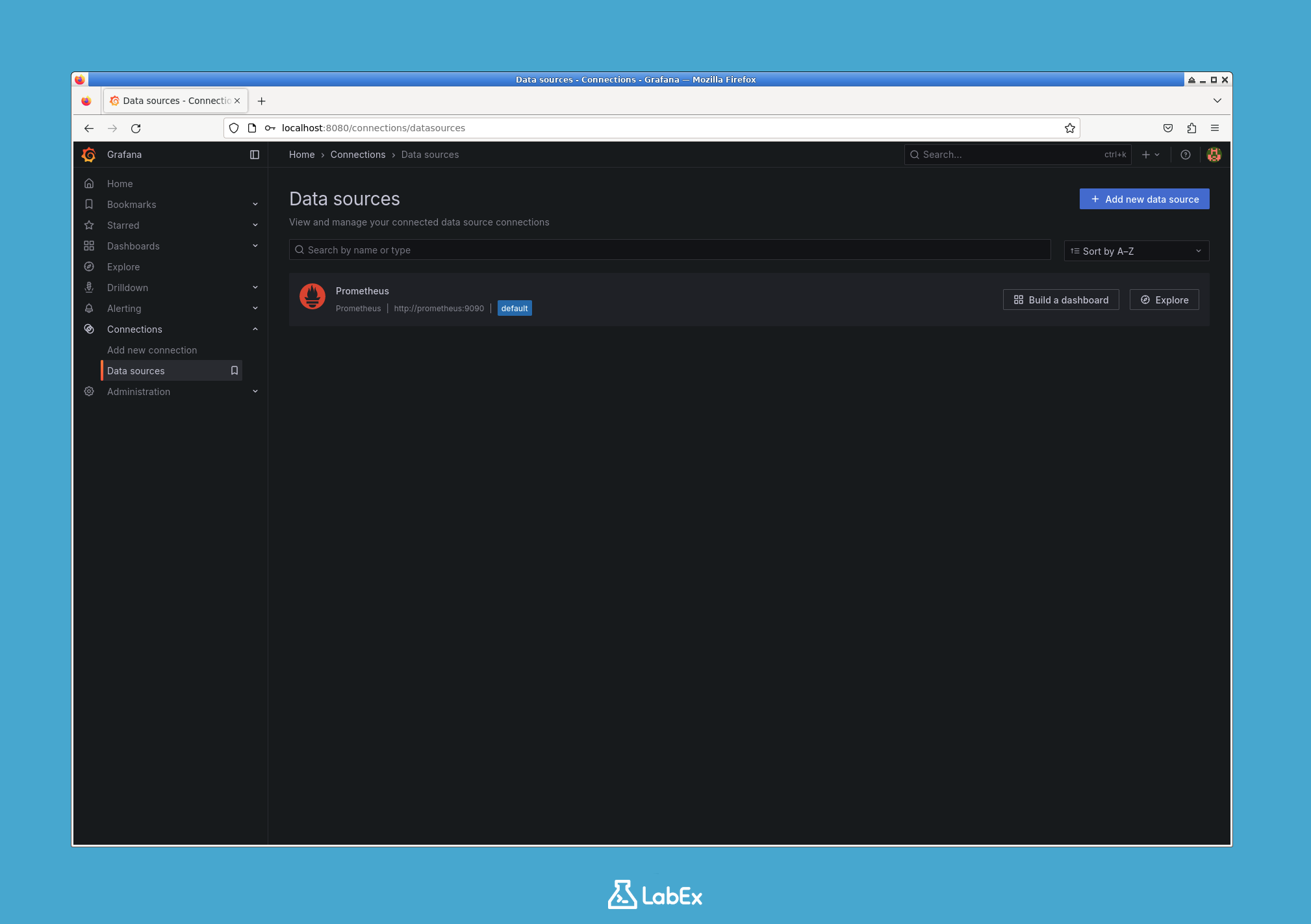
Task: Open Drilldown via its sidebar icon
Action: coord(89,287)
